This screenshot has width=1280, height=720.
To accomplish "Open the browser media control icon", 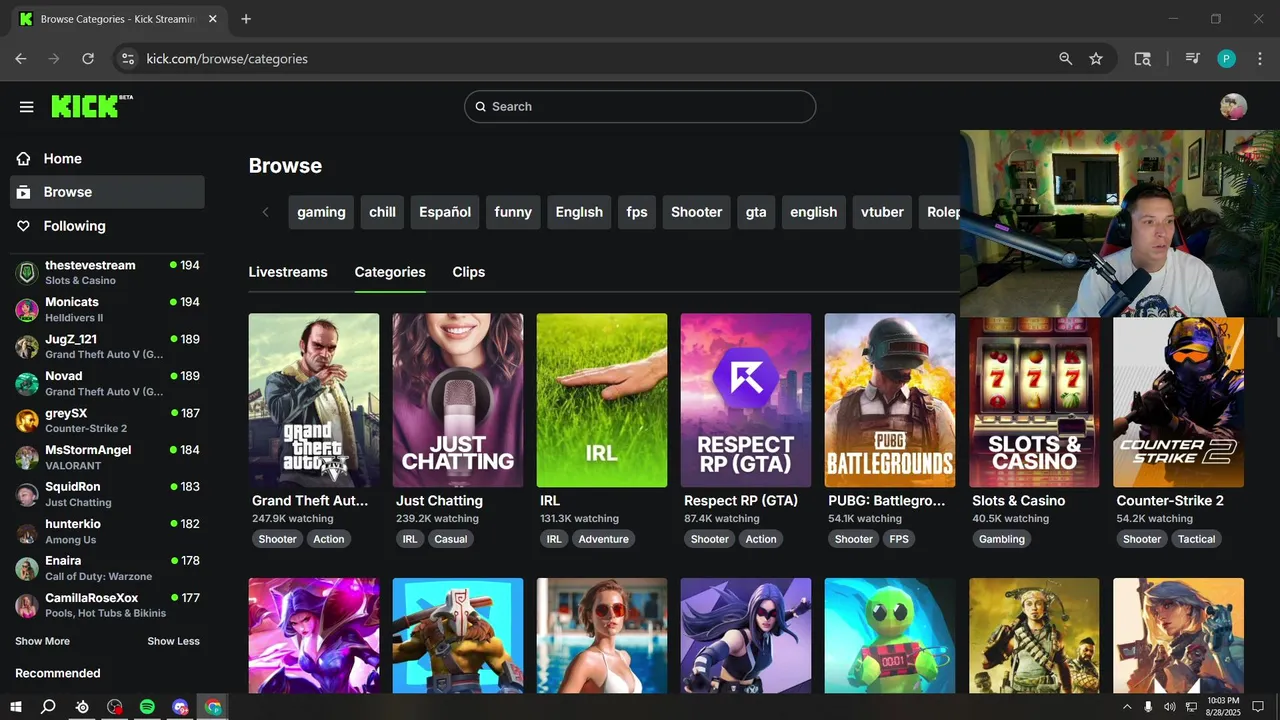I will [x=1192, y=59].
